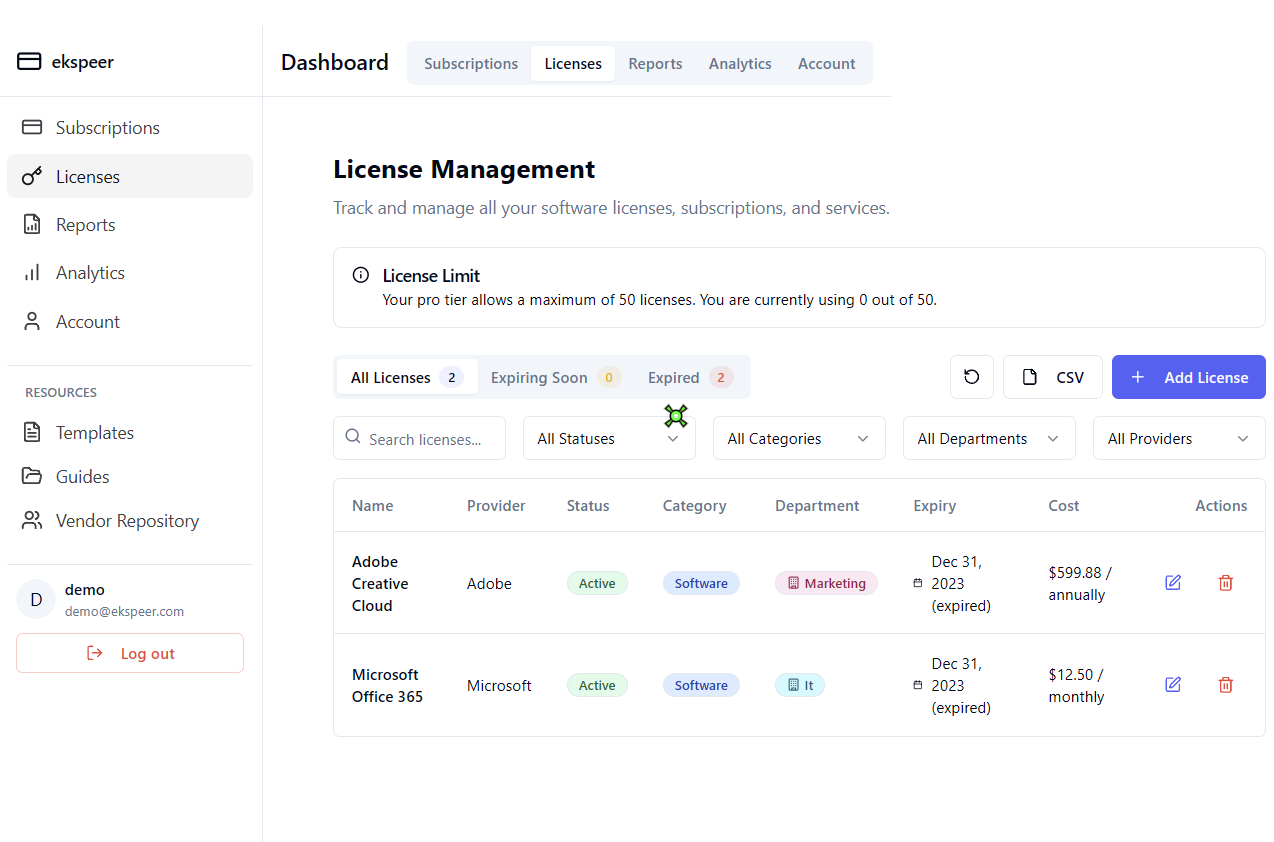This screenshot has width=1274, height=842.
Task: Click trash icon for Microsoft Office 365
Action: click(x=1225, y=685)
